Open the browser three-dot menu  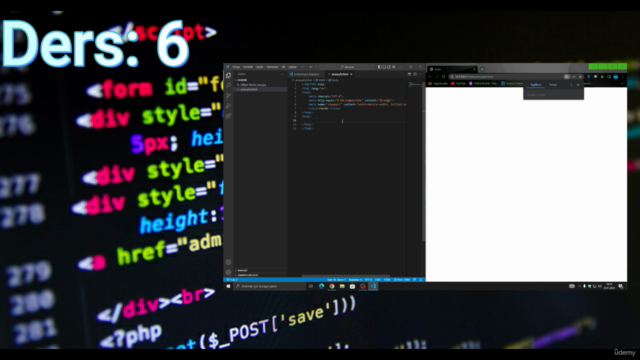tap(622, 77)
